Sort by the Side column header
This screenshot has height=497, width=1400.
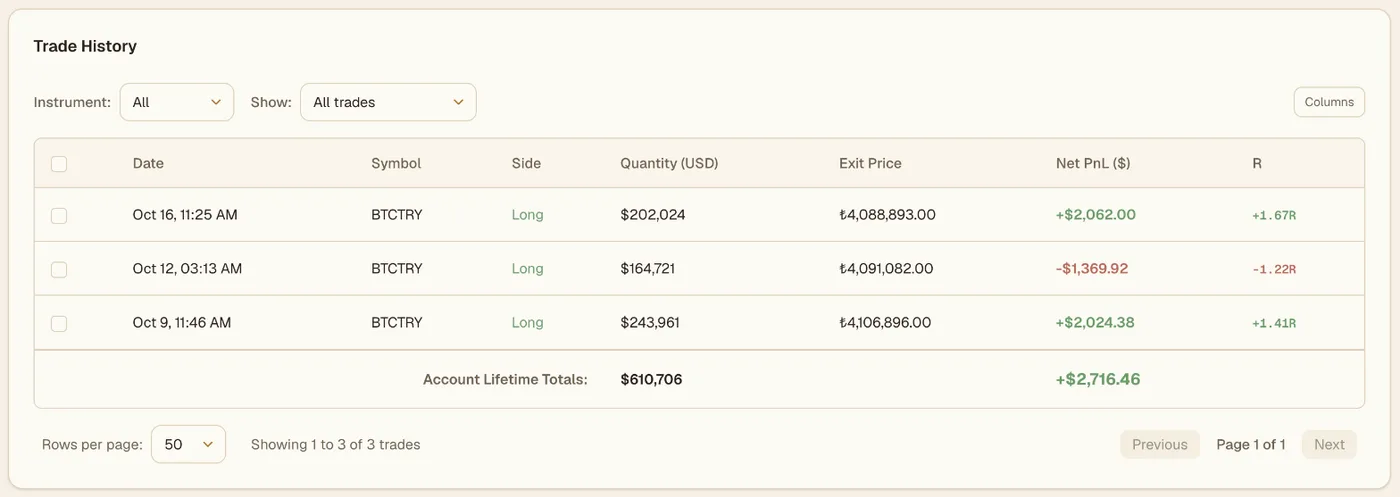click(x=526, y=163)
